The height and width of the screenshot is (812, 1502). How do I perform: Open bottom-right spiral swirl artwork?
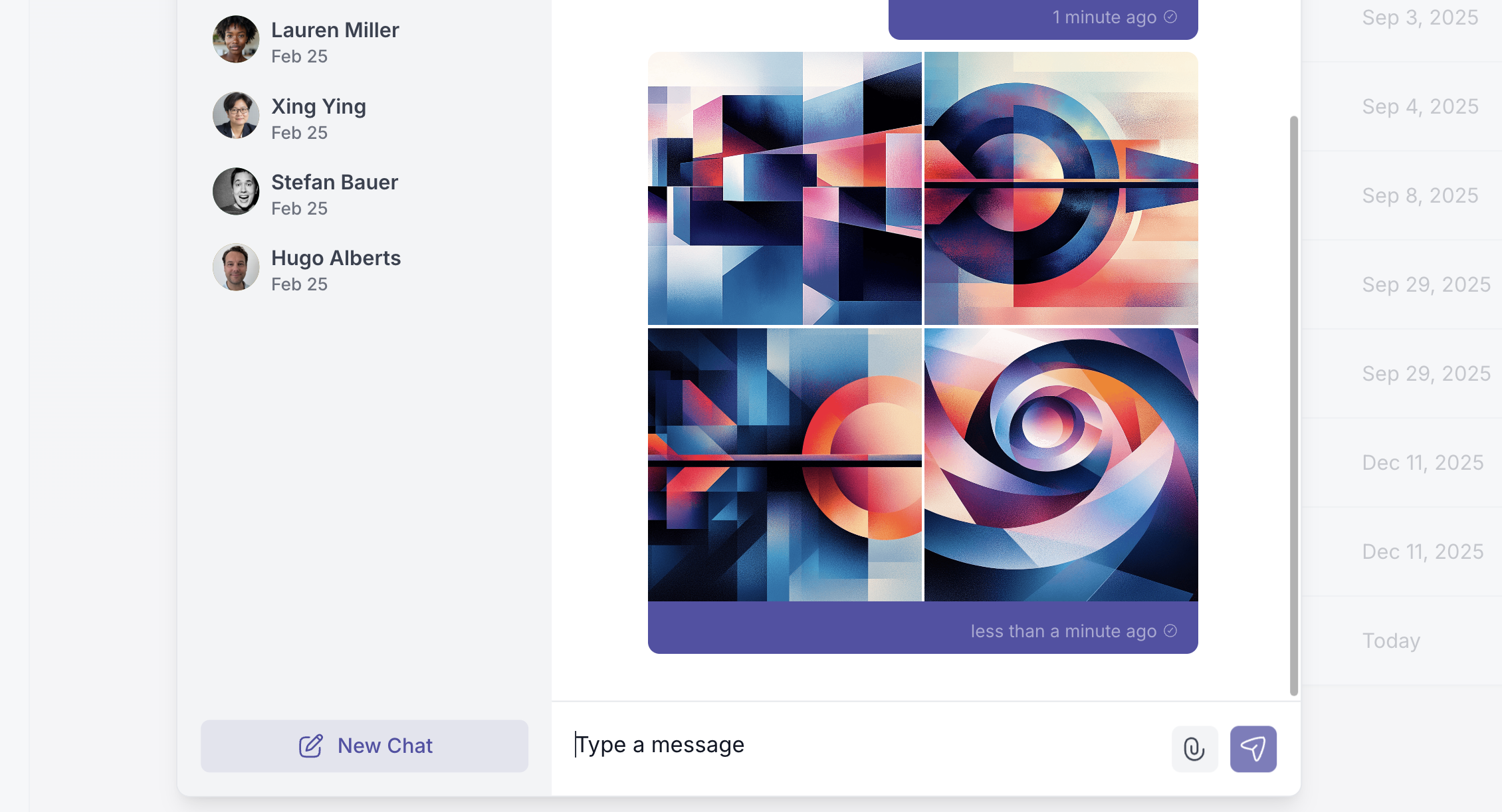tap(1061, 464)
